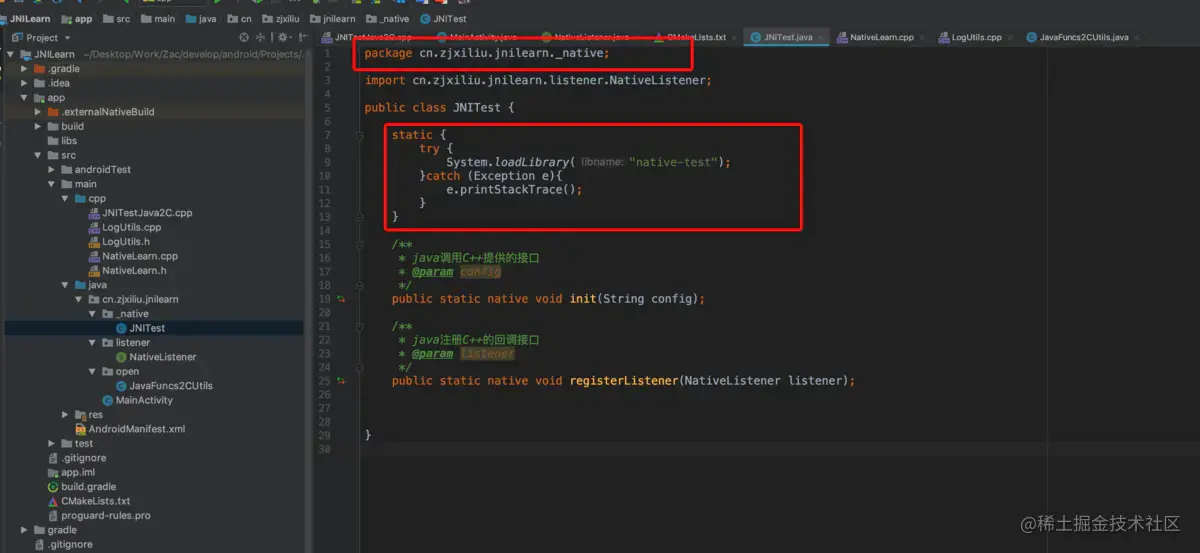
Task: Click 'jnilearn' in the breadcrumb bar
Action: 339,18
